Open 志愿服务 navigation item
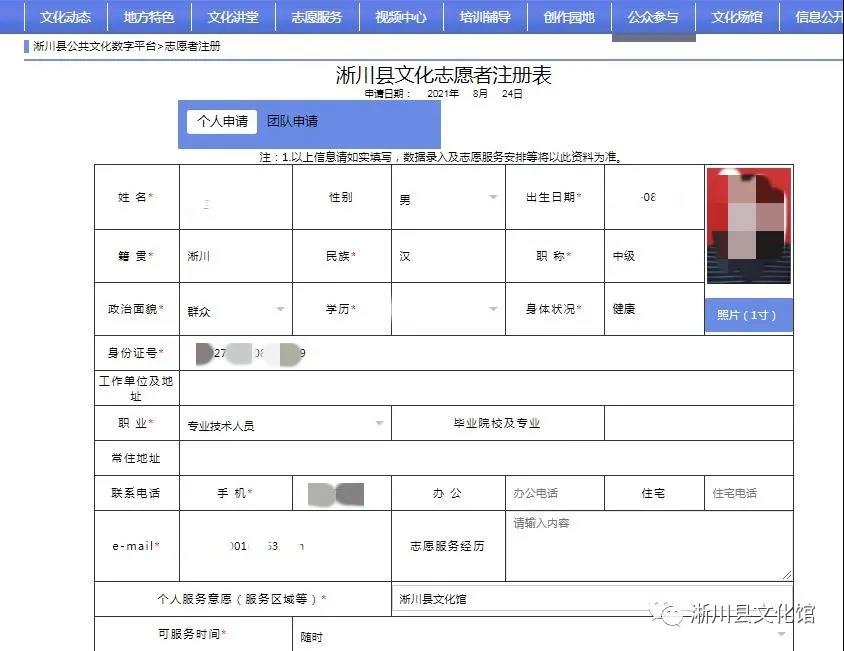Screen dimensions: 844x651 [317, 17]
